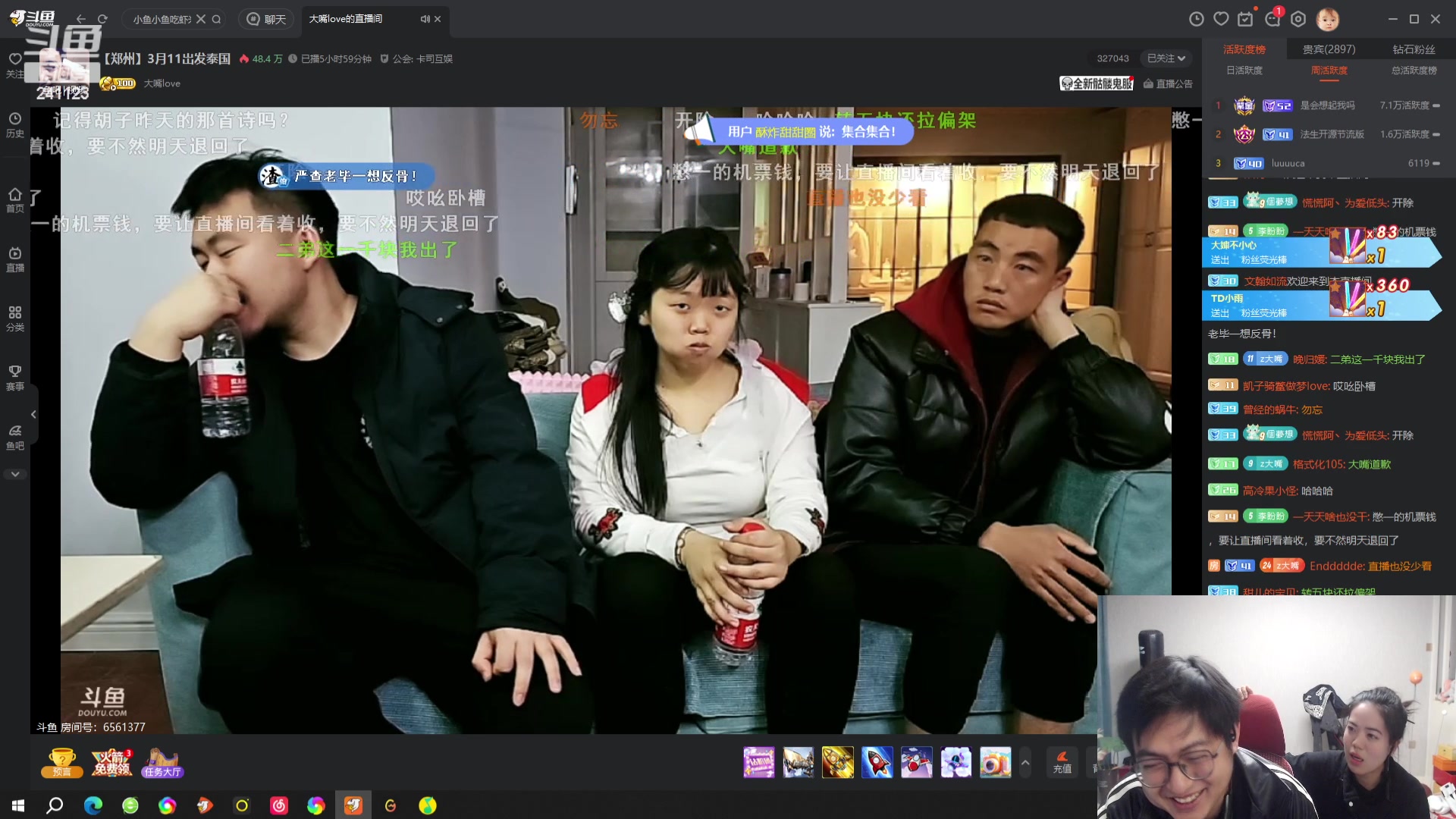
Task: Open the check-in calendar icon at top right
Action: coord(1246,19)
